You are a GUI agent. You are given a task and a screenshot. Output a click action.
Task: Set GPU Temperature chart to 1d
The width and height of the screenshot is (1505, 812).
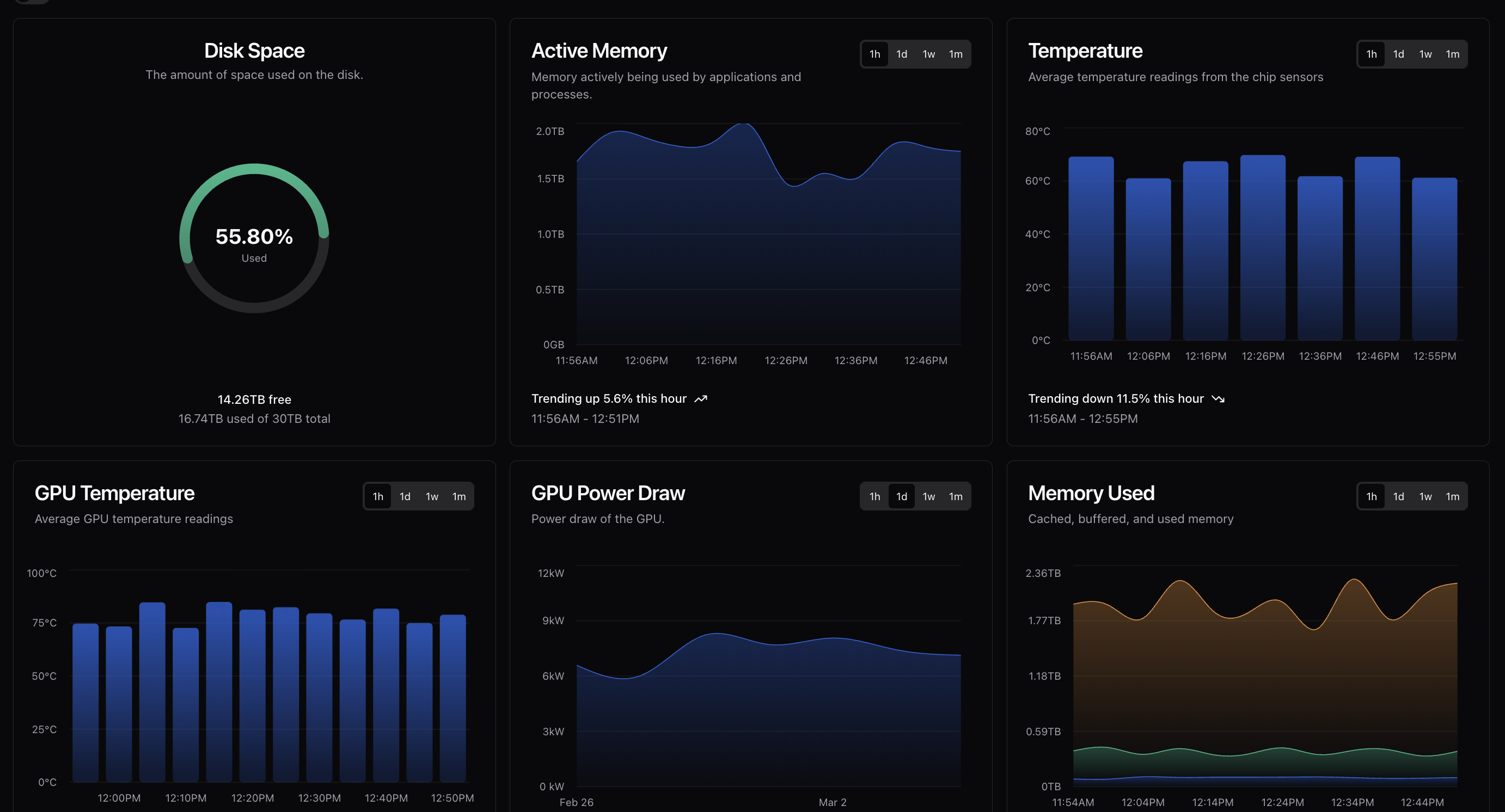pos(405,497)
